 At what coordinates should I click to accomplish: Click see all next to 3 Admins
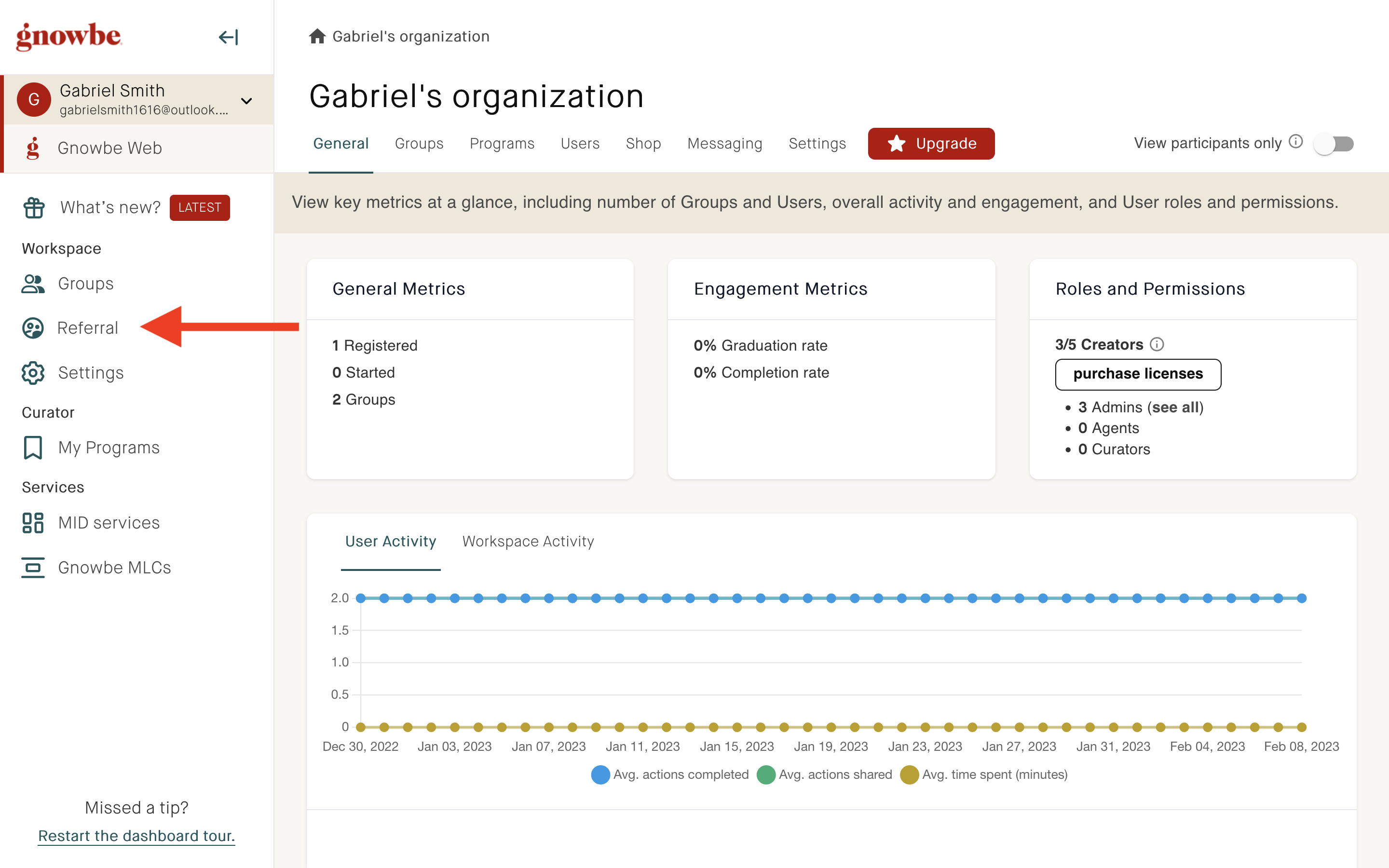tap(1175, 407)
